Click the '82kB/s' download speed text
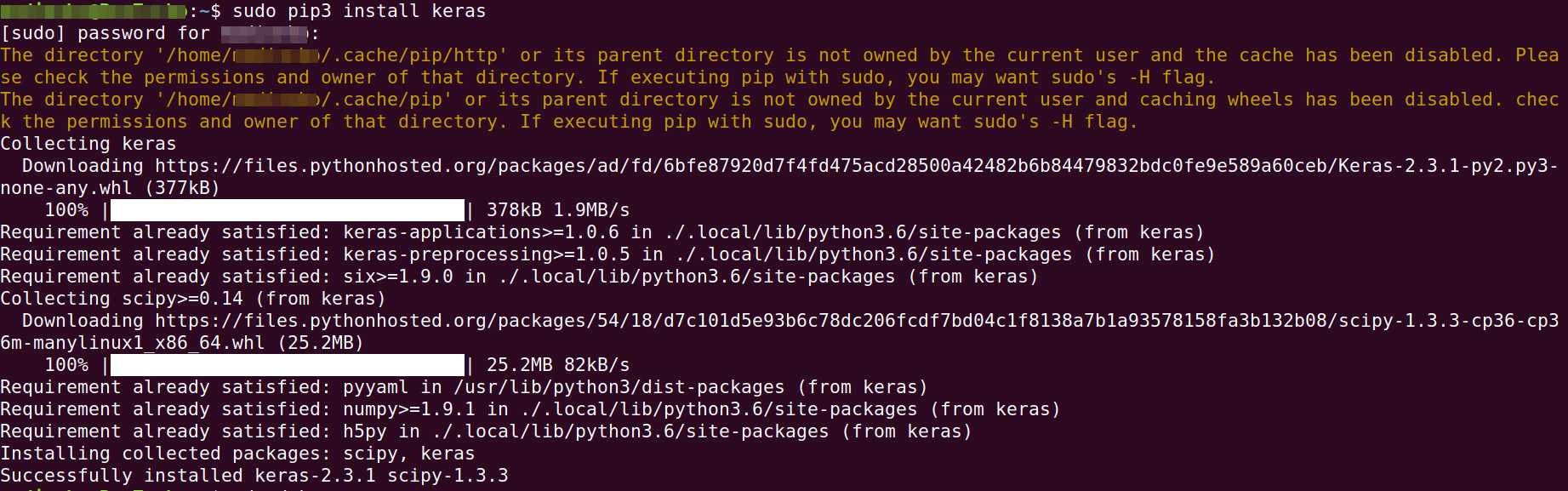The height and width of the screenshot is (491, 1568). point(596,365)
